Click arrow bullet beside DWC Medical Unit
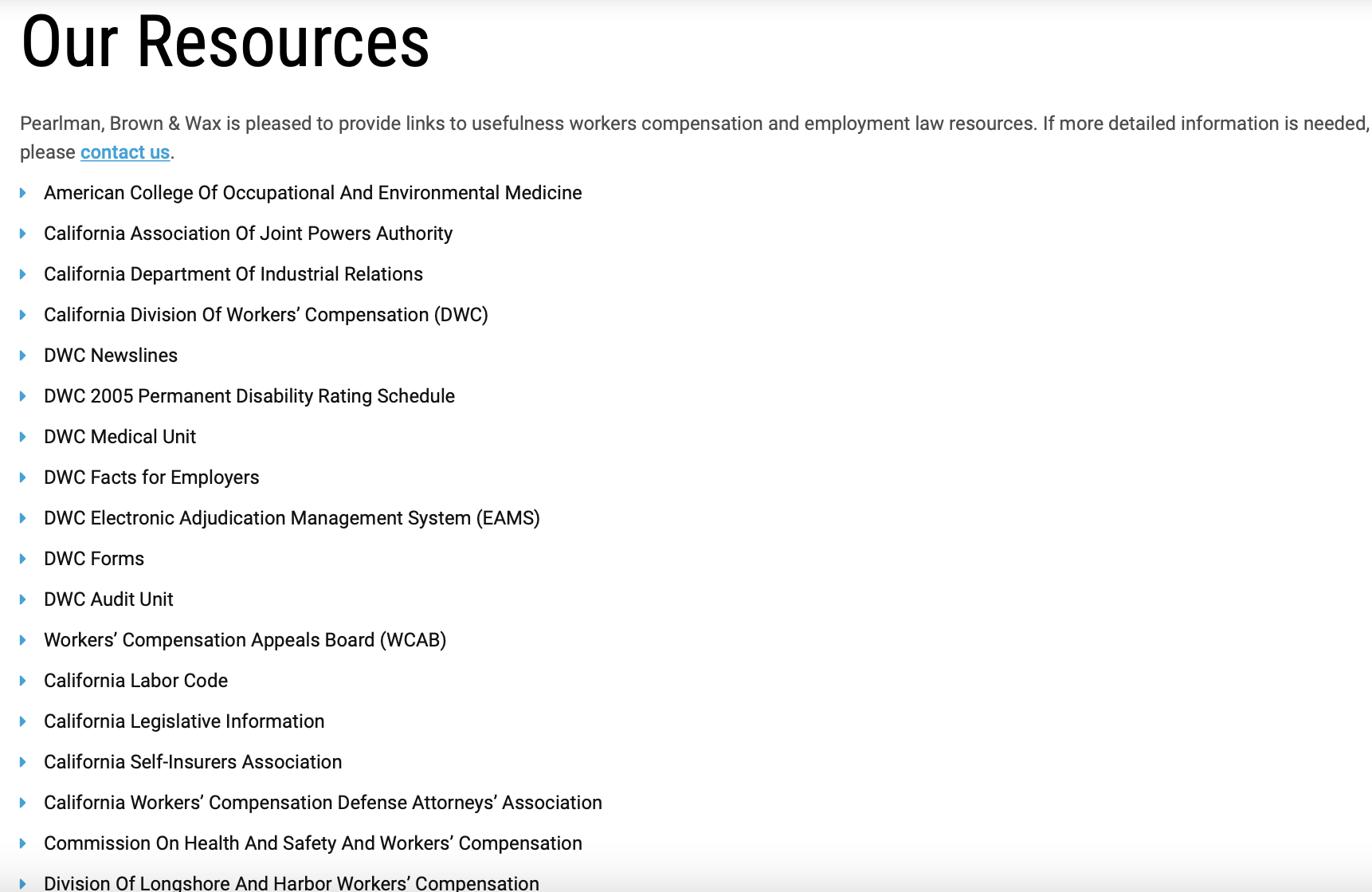This screenshot has width=1372, height=892. (x=23, y=437)
